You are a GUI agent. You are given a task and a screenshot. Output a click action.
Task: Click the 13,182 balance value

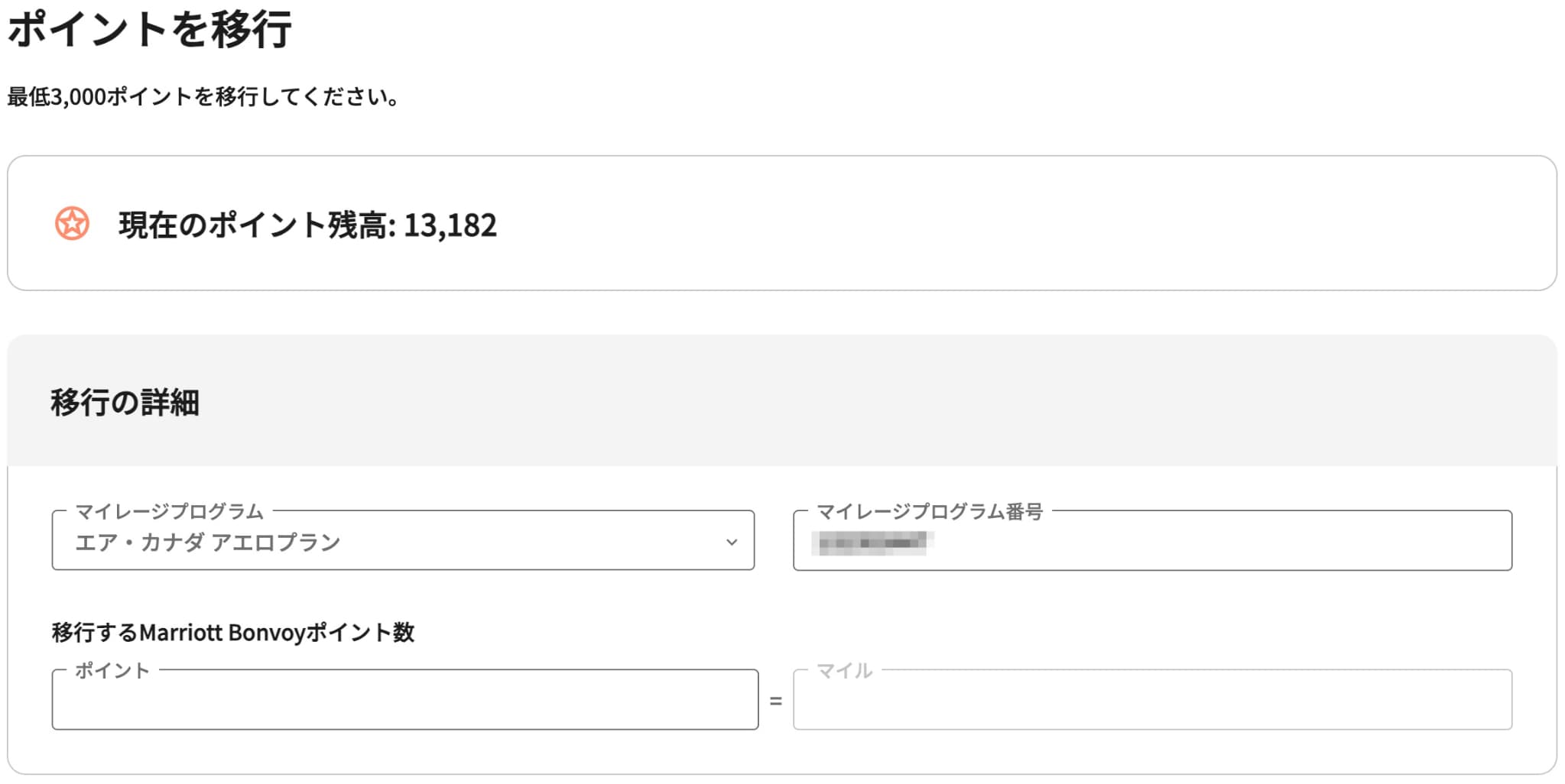coord(450,225)
